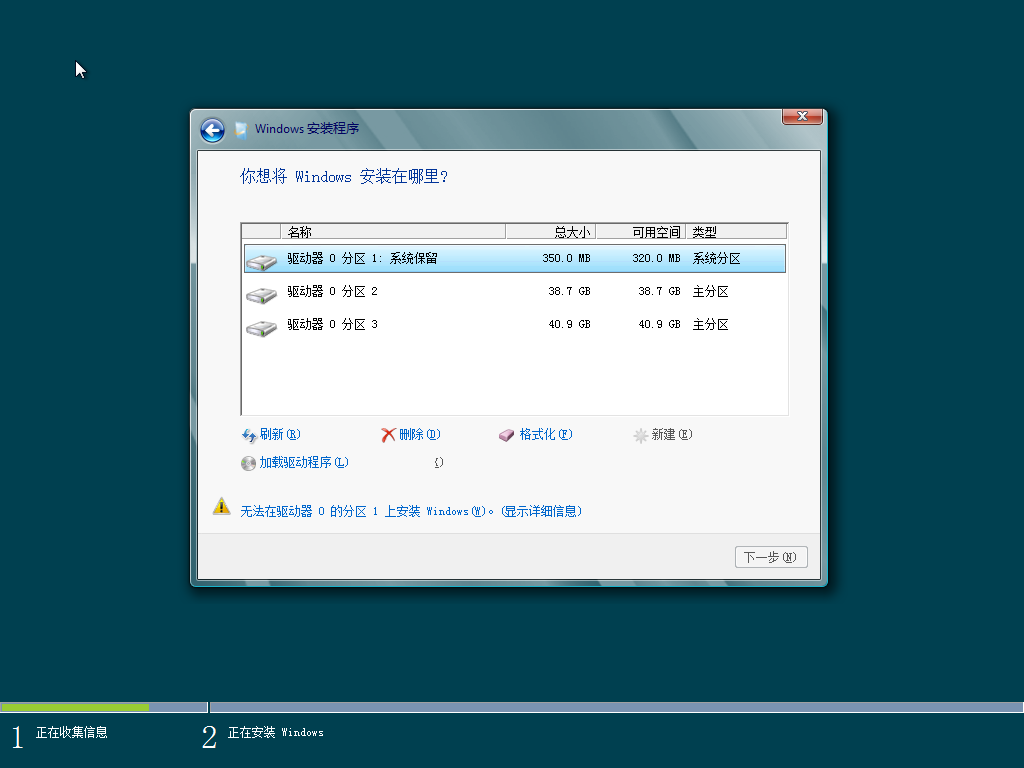Click the 320.0 MB free space cell
This screenshot has height=768, width=1024.
coord(656,259)
